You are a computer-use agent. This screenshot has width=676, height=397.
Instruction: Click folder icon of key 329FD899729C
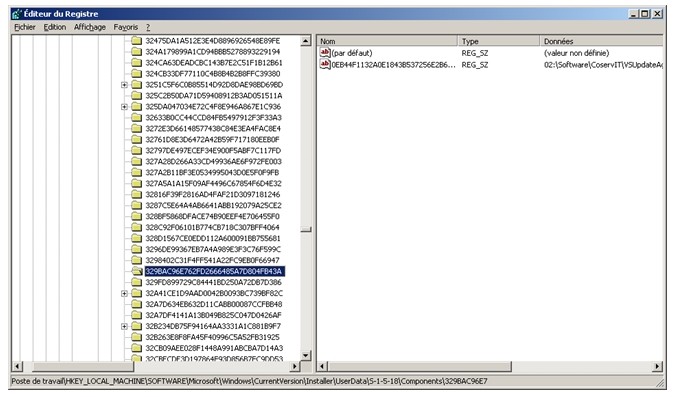pyautogui.click(x=137, y=282)
